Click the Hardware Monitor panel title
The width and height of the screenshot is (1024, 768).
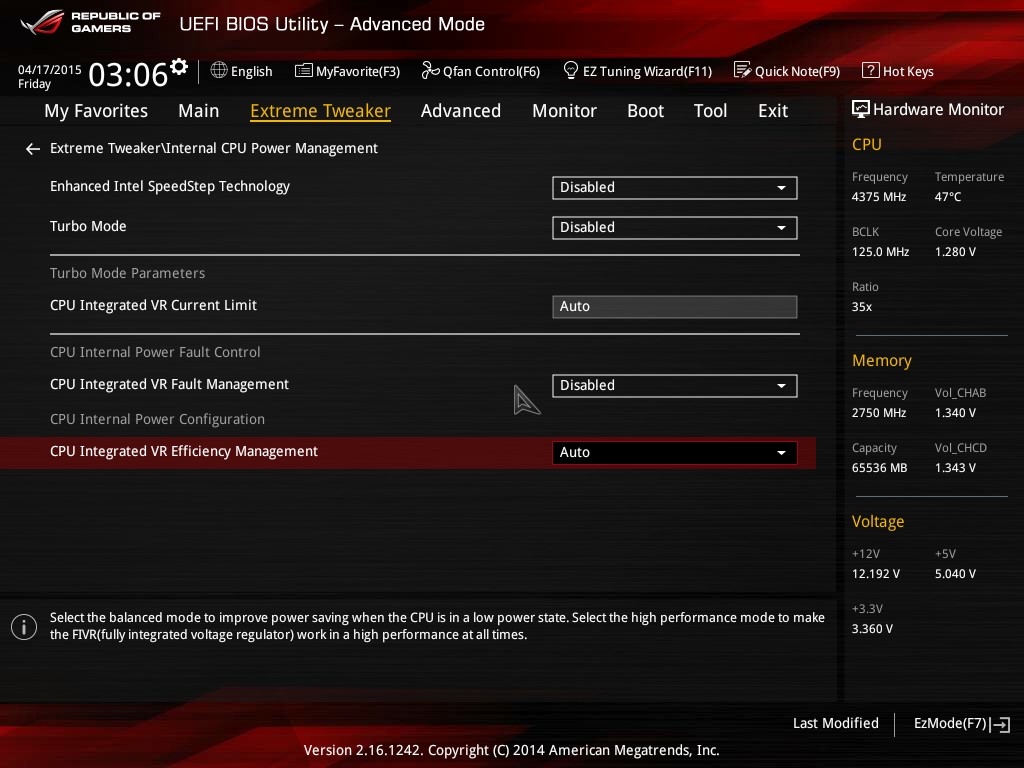[938, 110]
